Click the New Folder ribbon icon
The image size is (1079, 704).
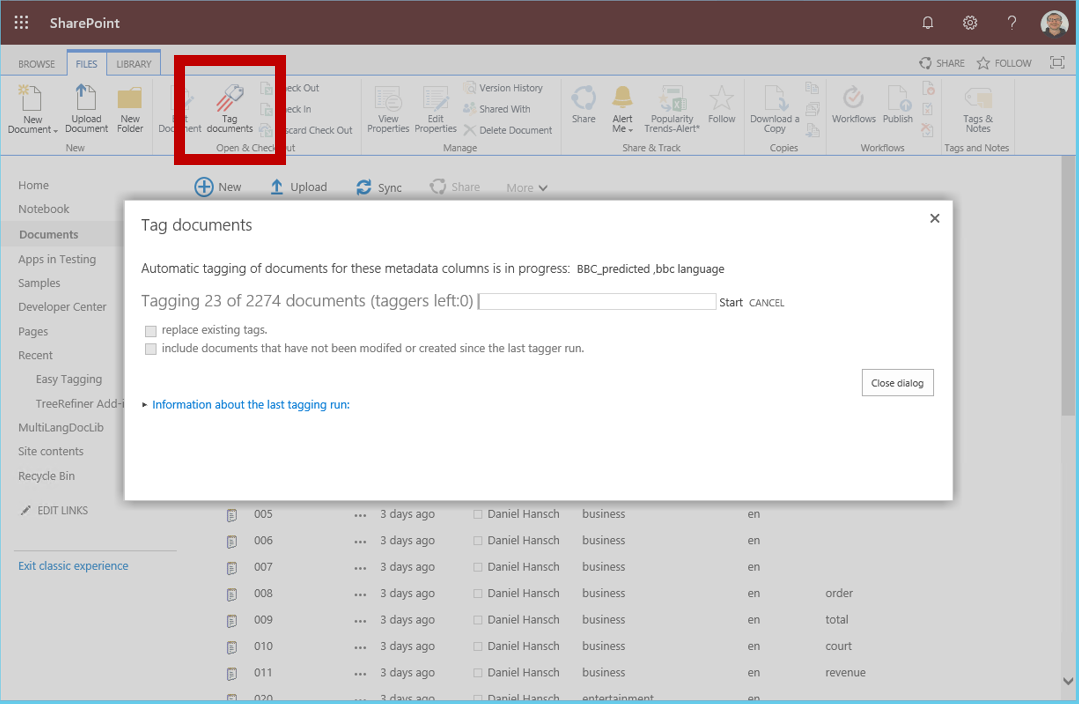pos(130,100)
